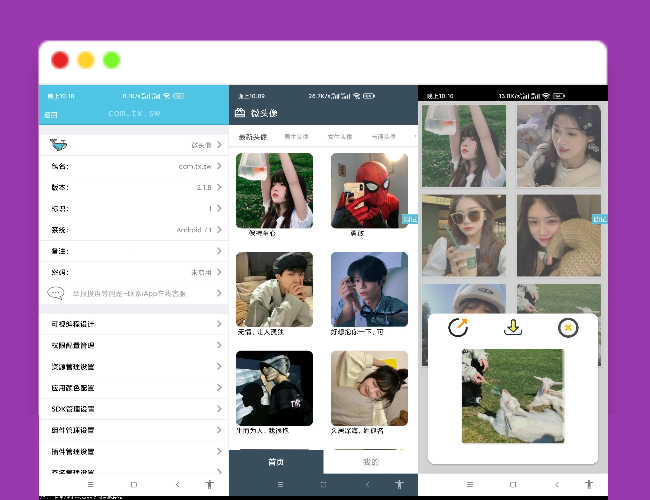Click the caption under Spider-Man avatar
The height and width of the screenshot is (500, 650).
coord(357,233)
